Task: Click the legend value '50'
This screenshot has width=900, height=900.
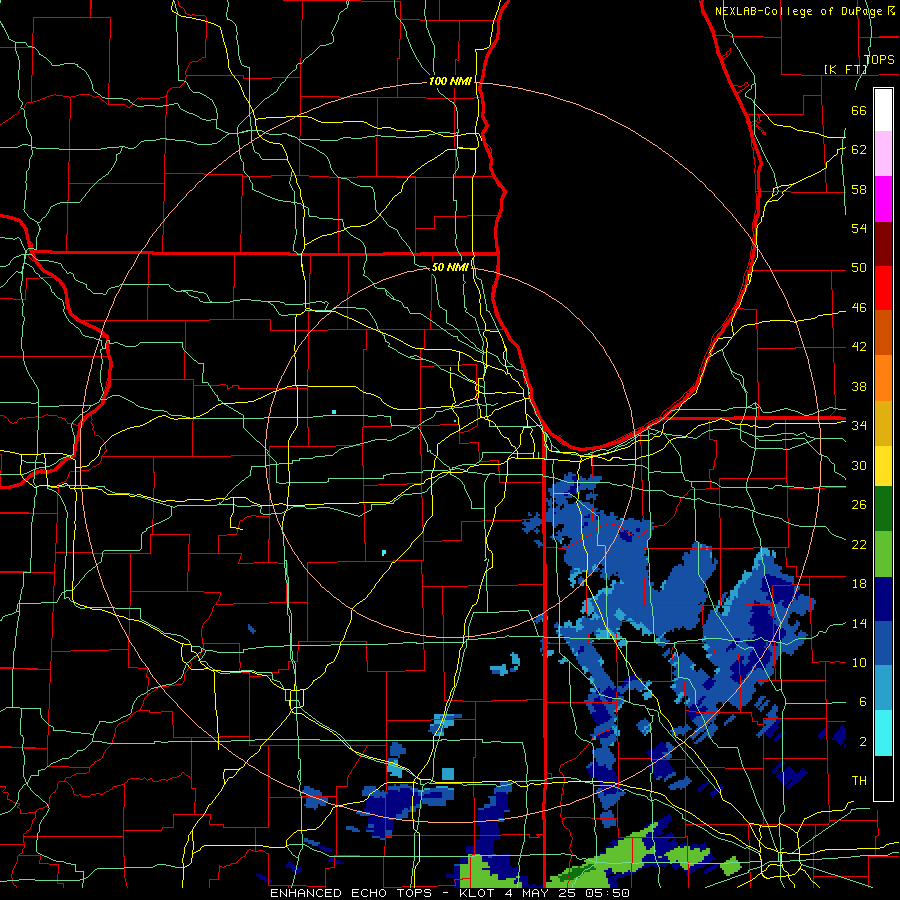Action: [x=859, y=268]
